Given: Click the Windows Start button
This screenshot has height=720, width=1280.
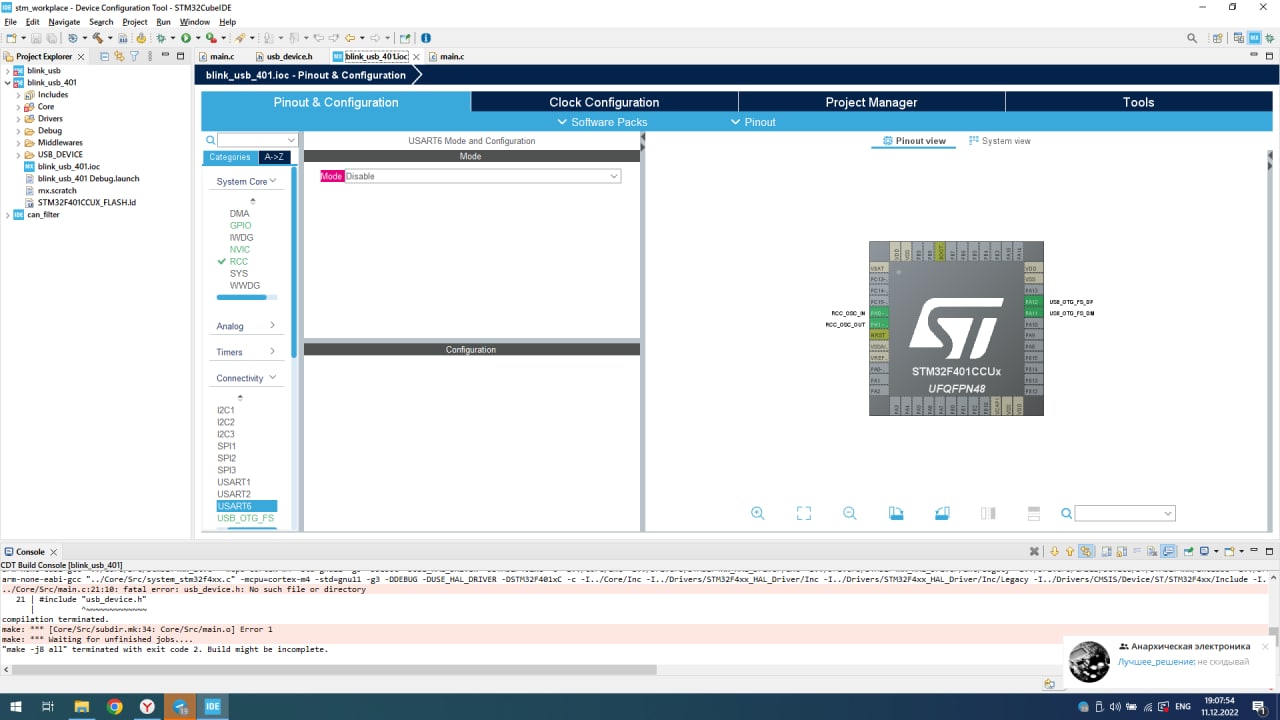Looking at the screenshot, I should pyautogui.click(x=15, y=706).
